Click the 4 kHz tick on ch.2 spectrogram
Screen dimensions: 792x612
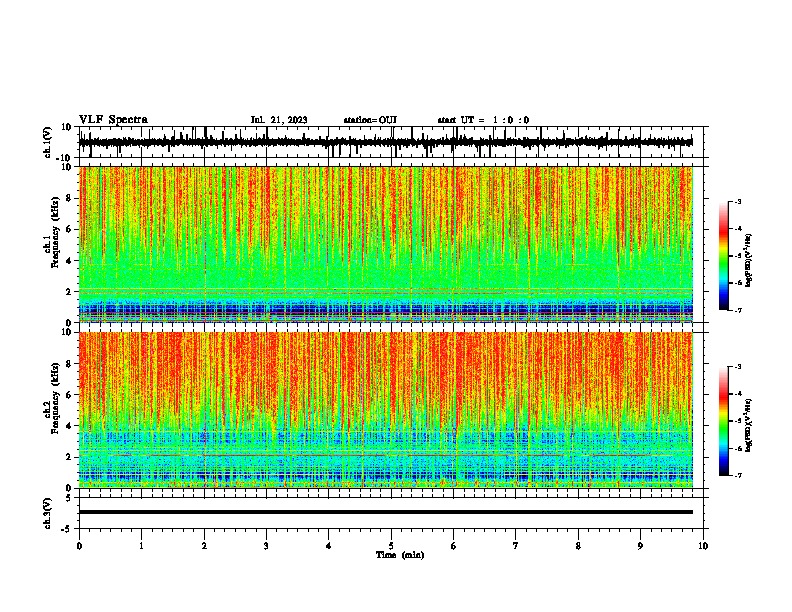tap(70, 426)
